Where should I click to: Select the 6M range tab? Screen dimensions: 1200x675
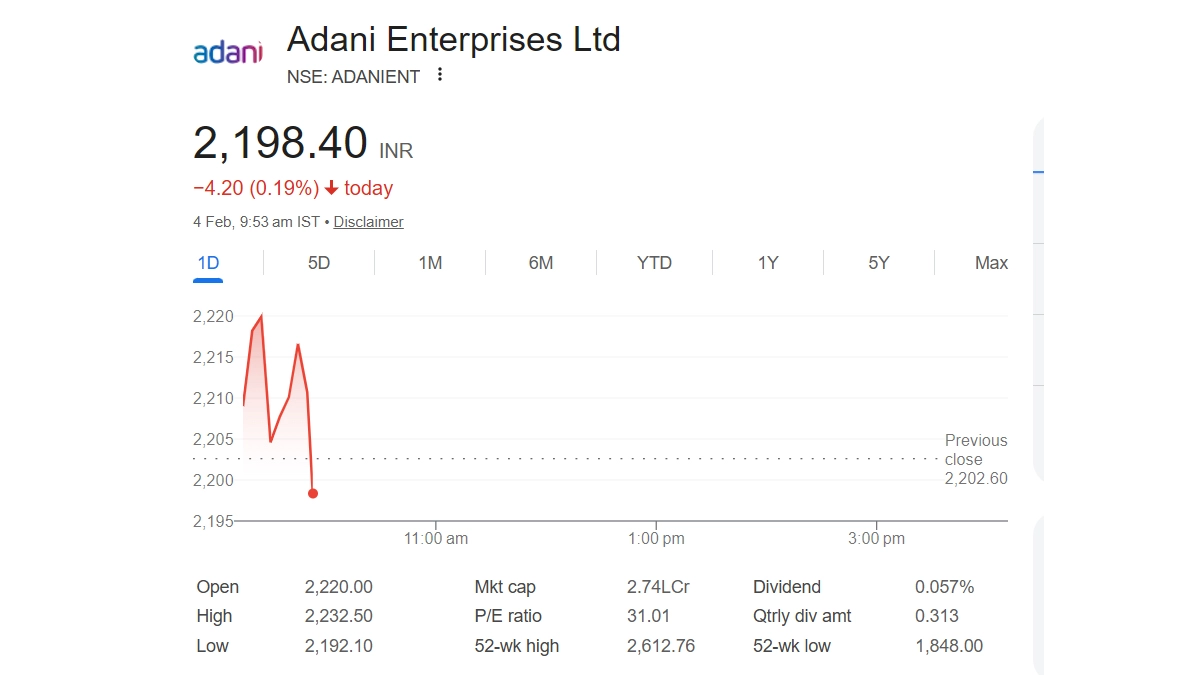pyautogui.click(x=541, y=263)
